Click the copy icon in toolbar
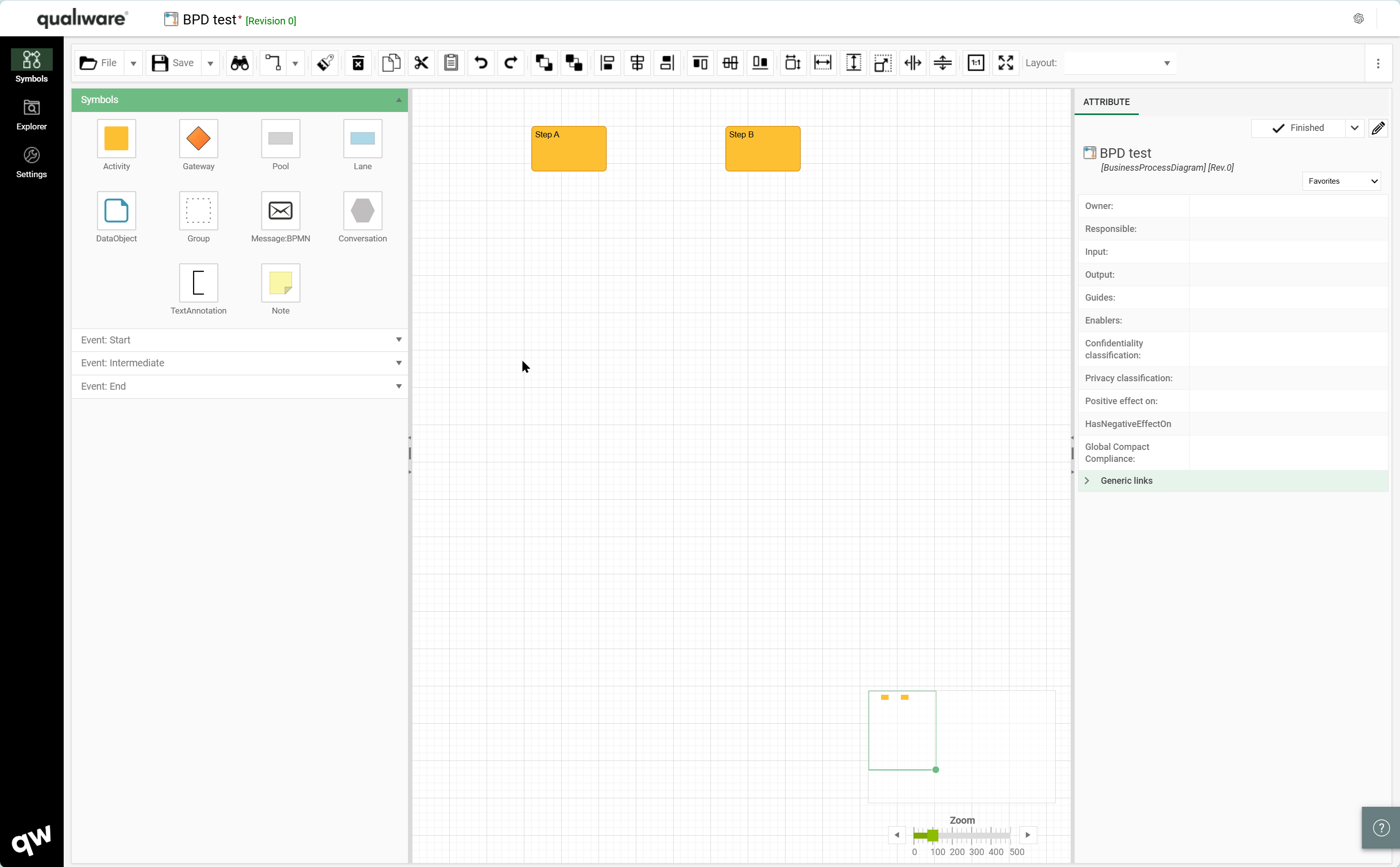Viewport: 1400px width, 867px height. pos(392,63)
